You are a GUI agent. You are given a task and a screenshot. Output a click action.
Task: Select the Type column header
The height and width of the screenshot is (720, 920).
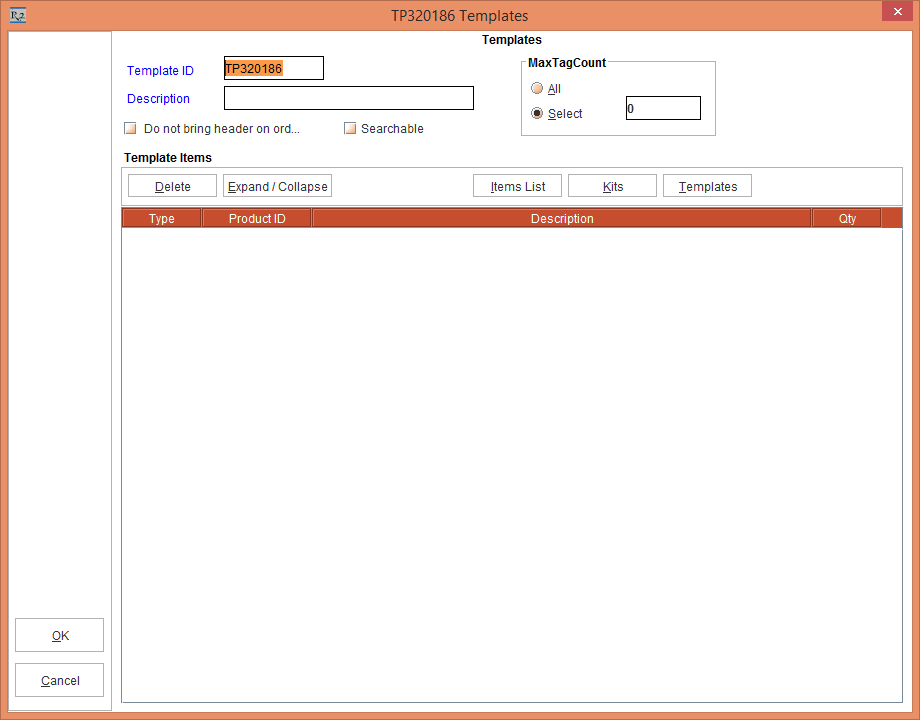[x=161, y=218]
